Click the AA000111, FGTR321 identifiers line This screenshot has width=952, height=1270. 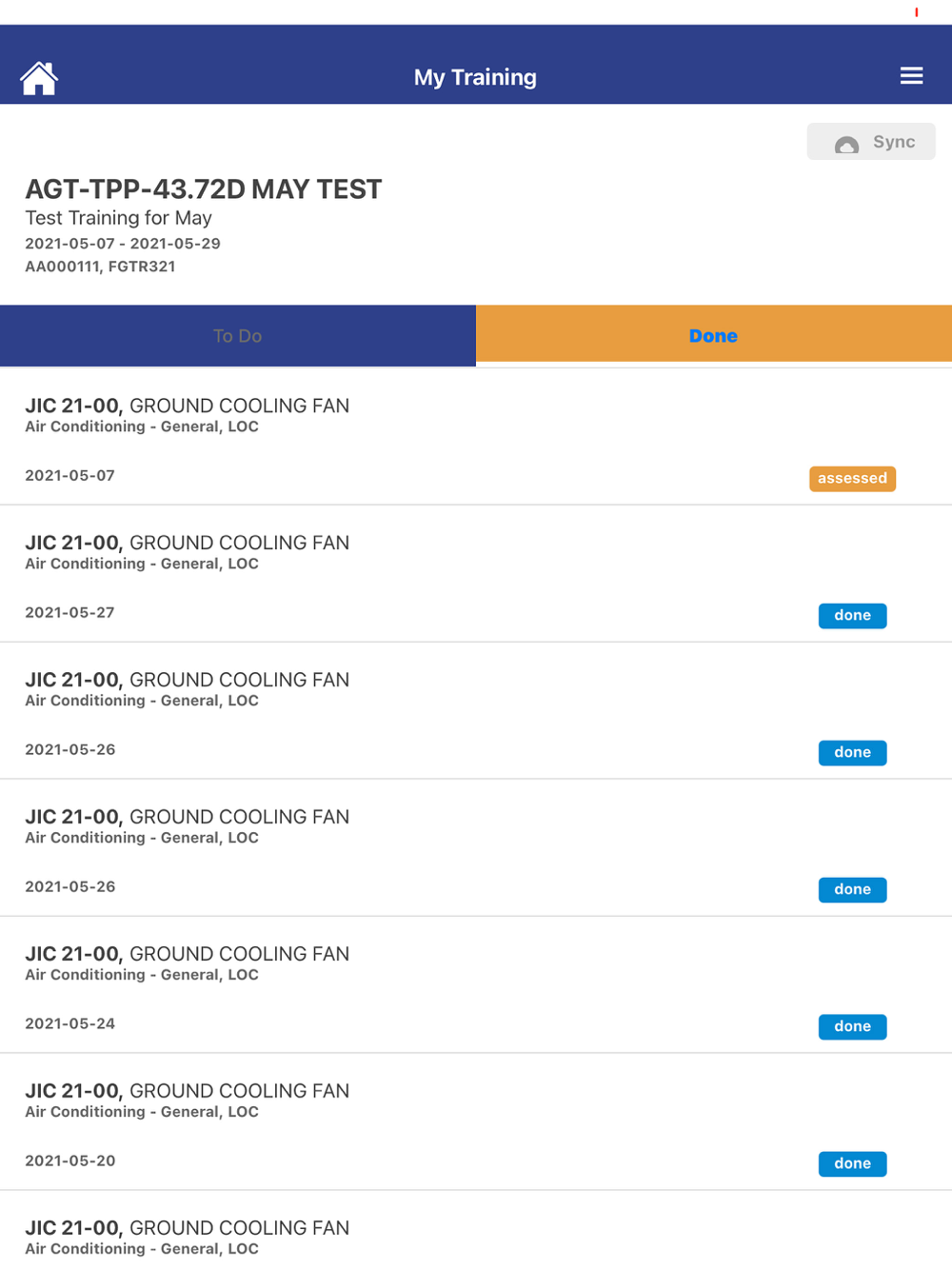point(100,267)
